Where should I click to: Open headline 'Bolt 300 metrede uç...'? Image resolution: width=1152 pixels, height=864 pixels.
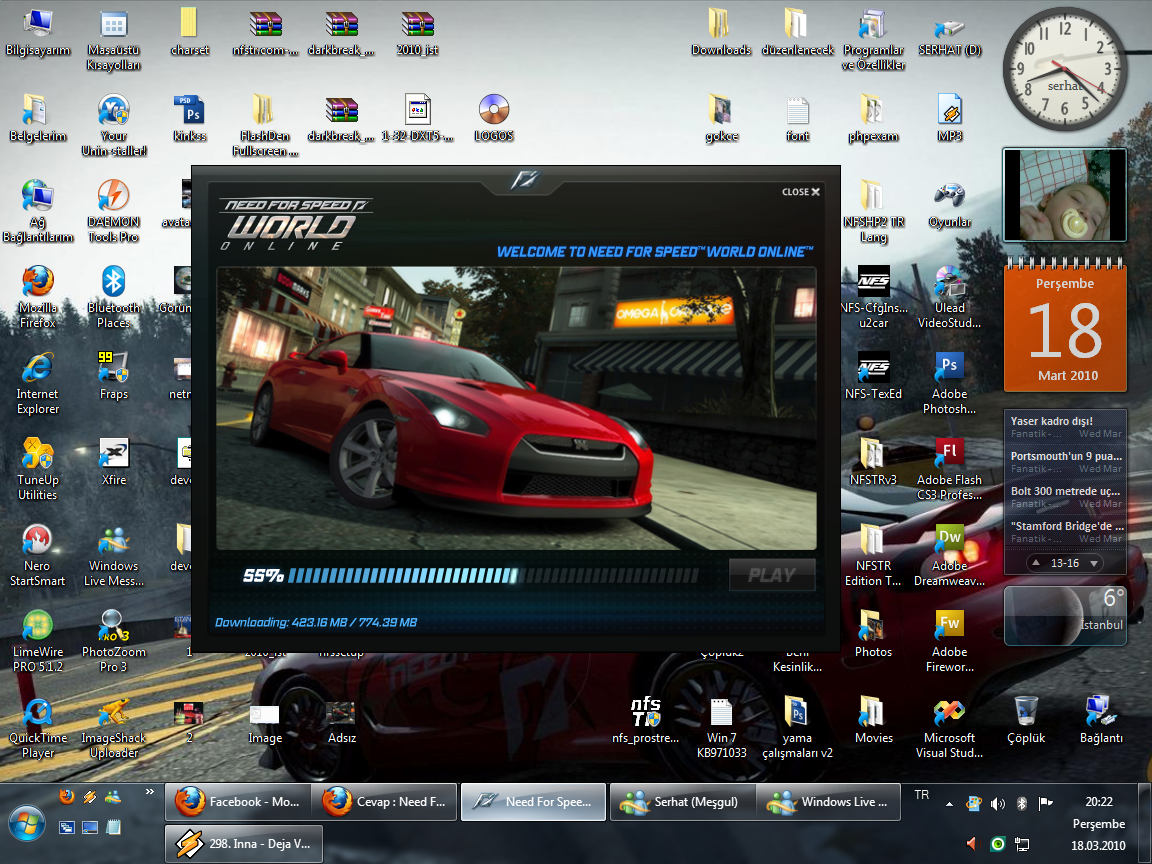(x=1065, y=497)
